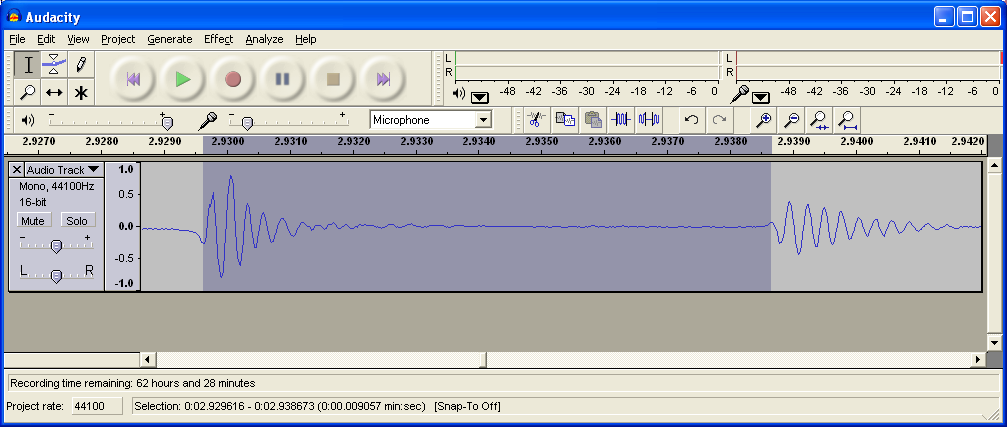Undo the last action
The height and width of the screenshot is (427, 1007).
click(691, 119)
